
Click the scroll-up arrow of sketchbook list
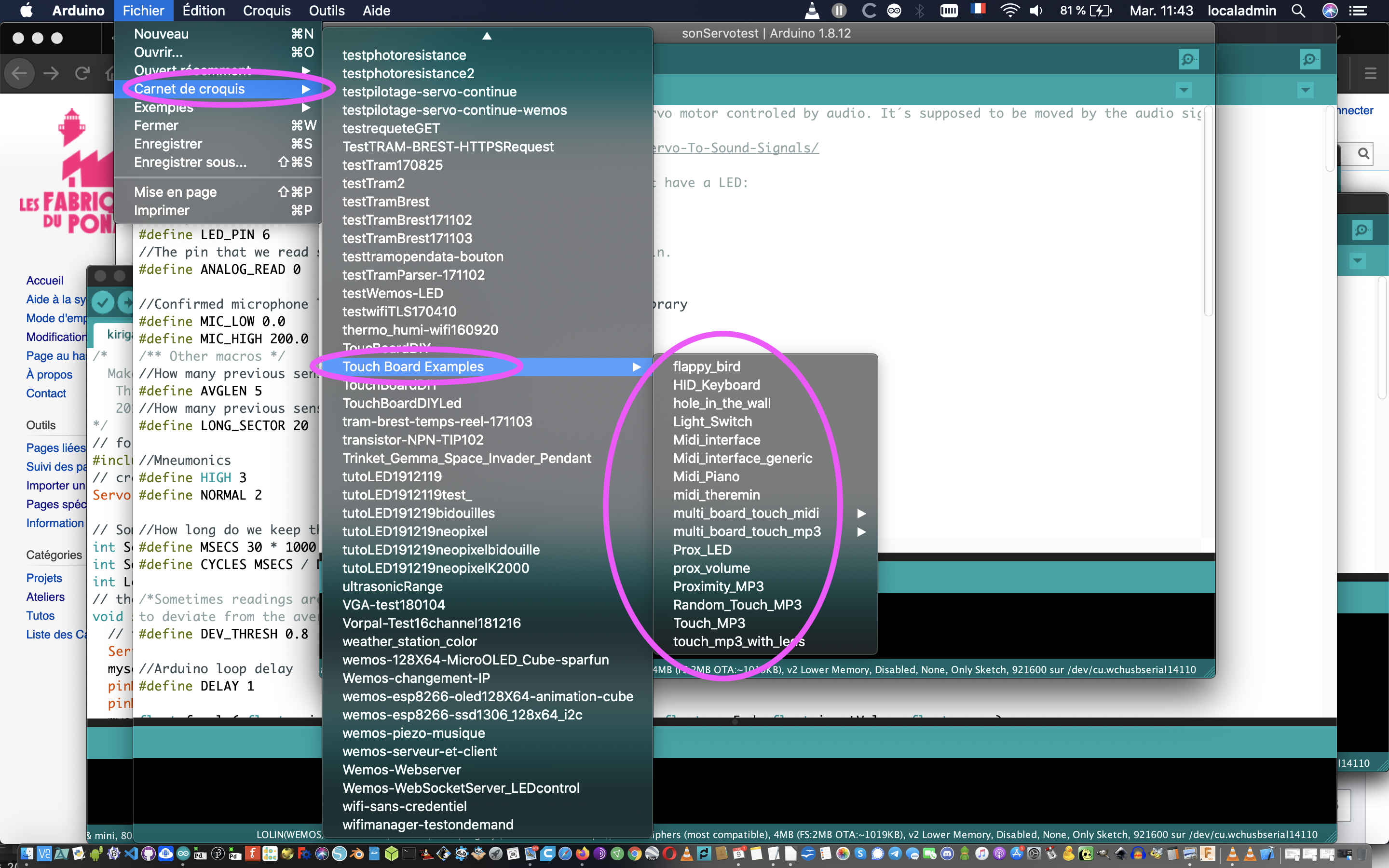[487, 36]
